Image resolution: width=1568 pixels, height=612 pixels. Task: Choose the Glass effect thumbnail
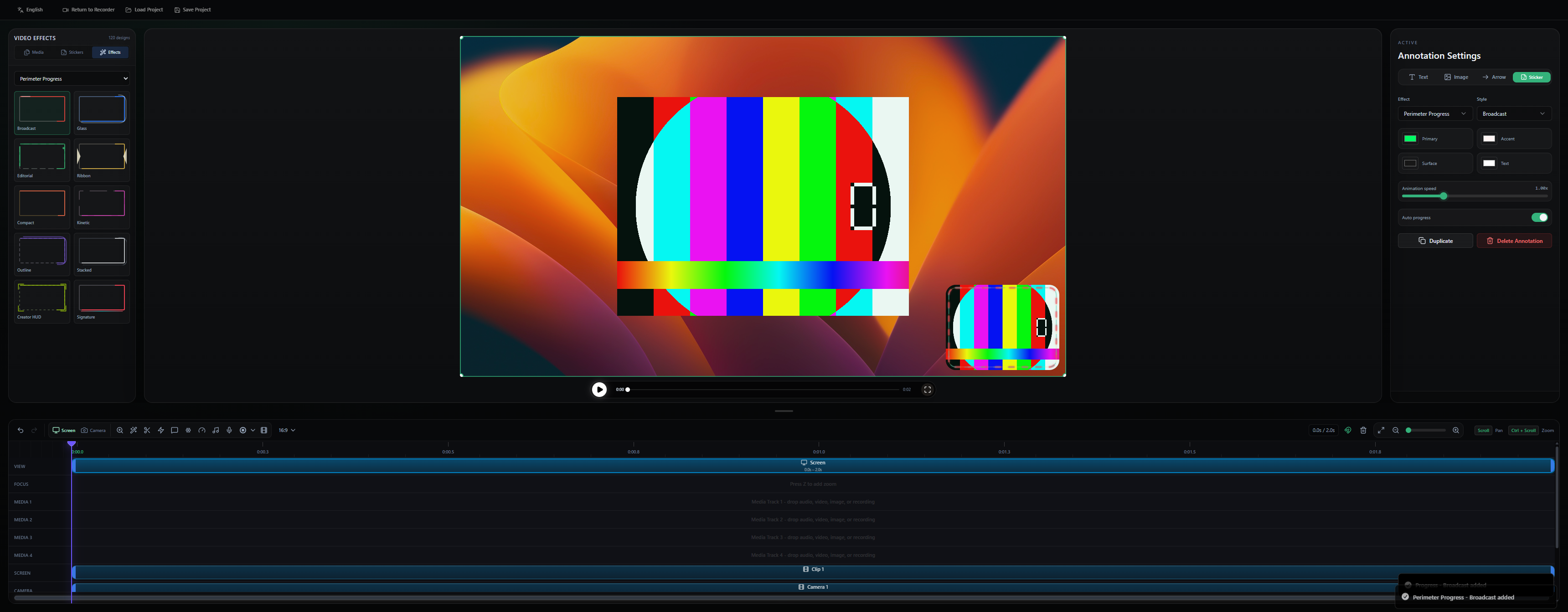point(102,113)
